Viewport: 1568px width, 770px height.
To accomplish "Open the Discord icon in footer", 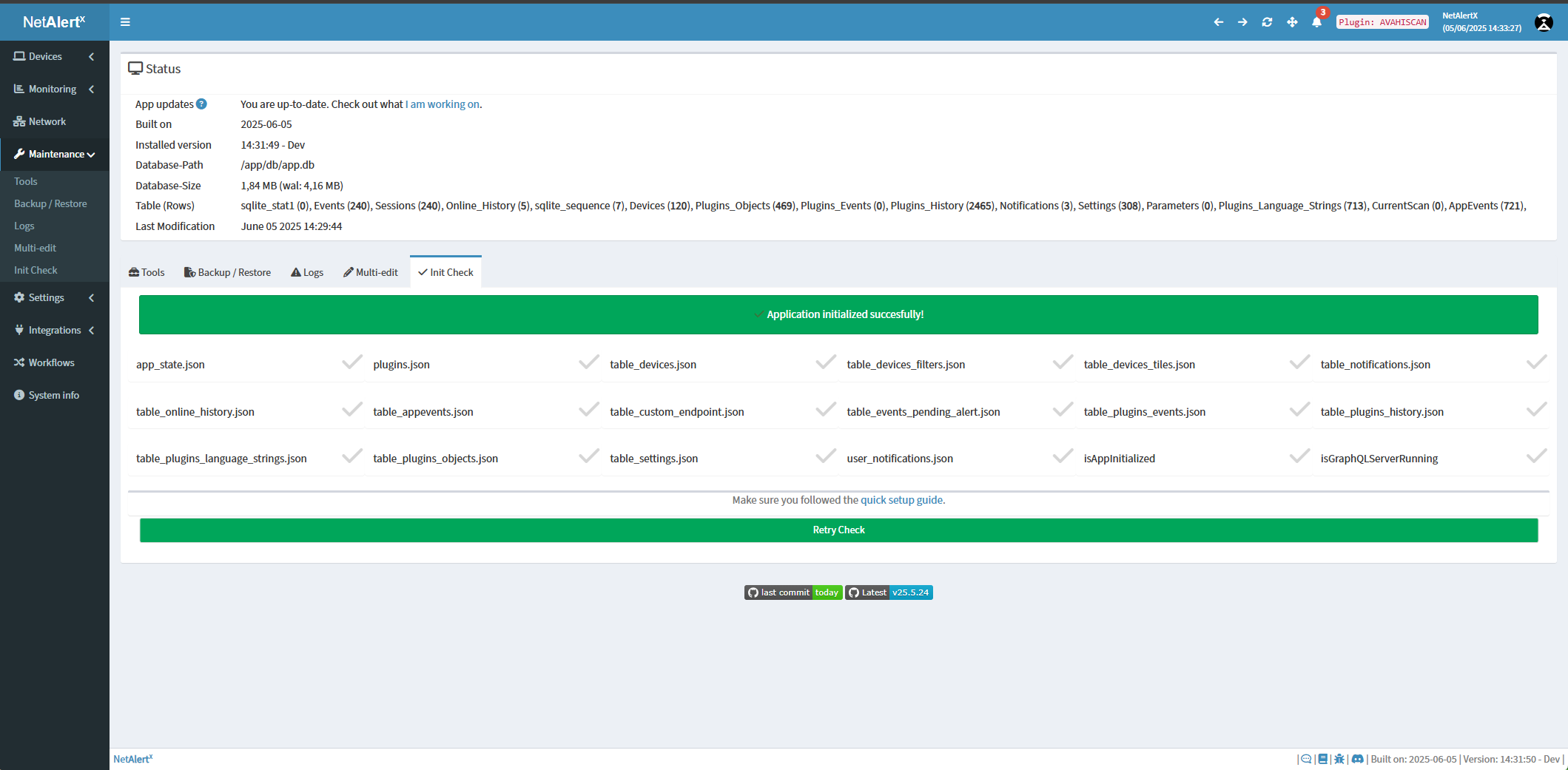I will pyautogui.click(x=1357, y=759).
